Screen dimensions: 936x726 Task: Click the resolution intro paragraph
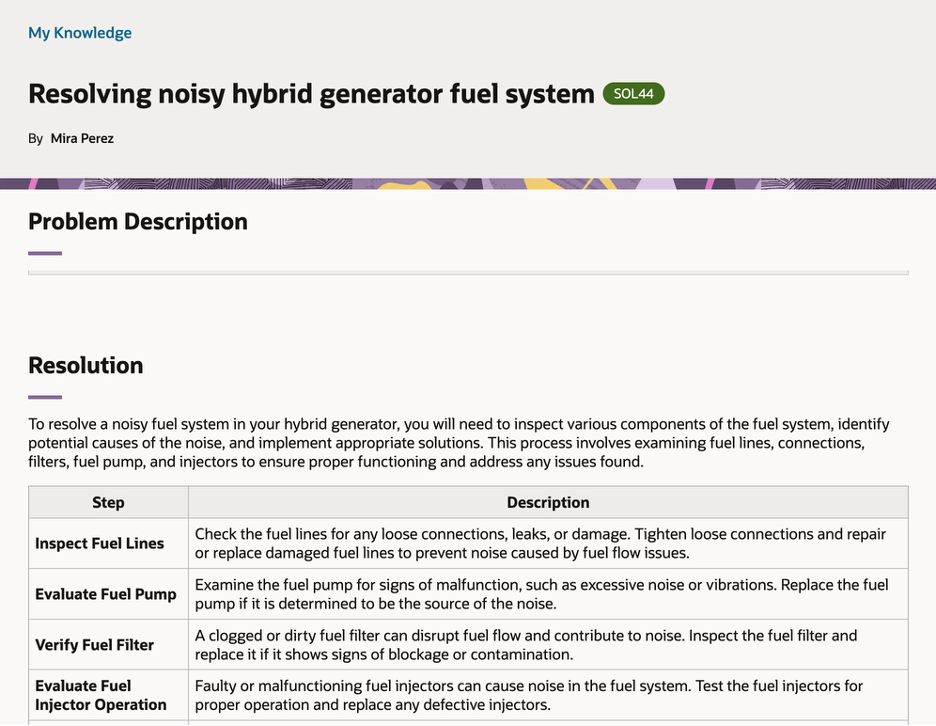459,443
